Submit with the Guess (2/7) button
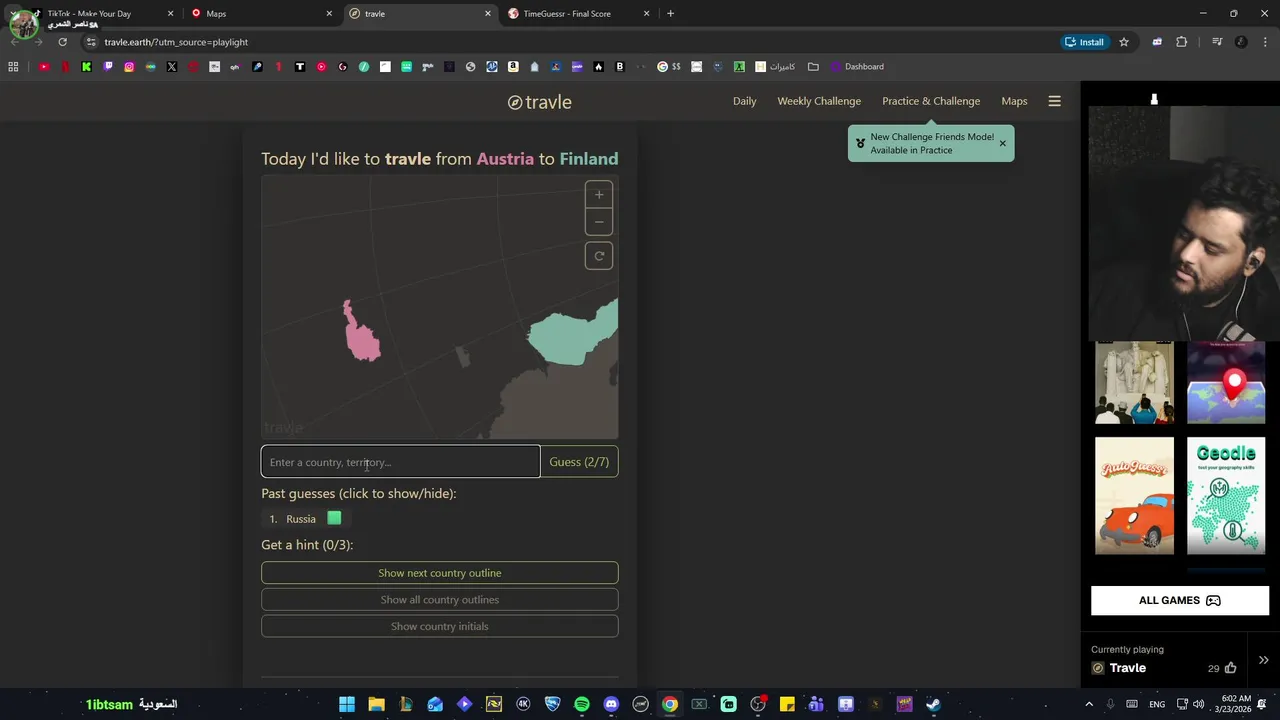 579,462
